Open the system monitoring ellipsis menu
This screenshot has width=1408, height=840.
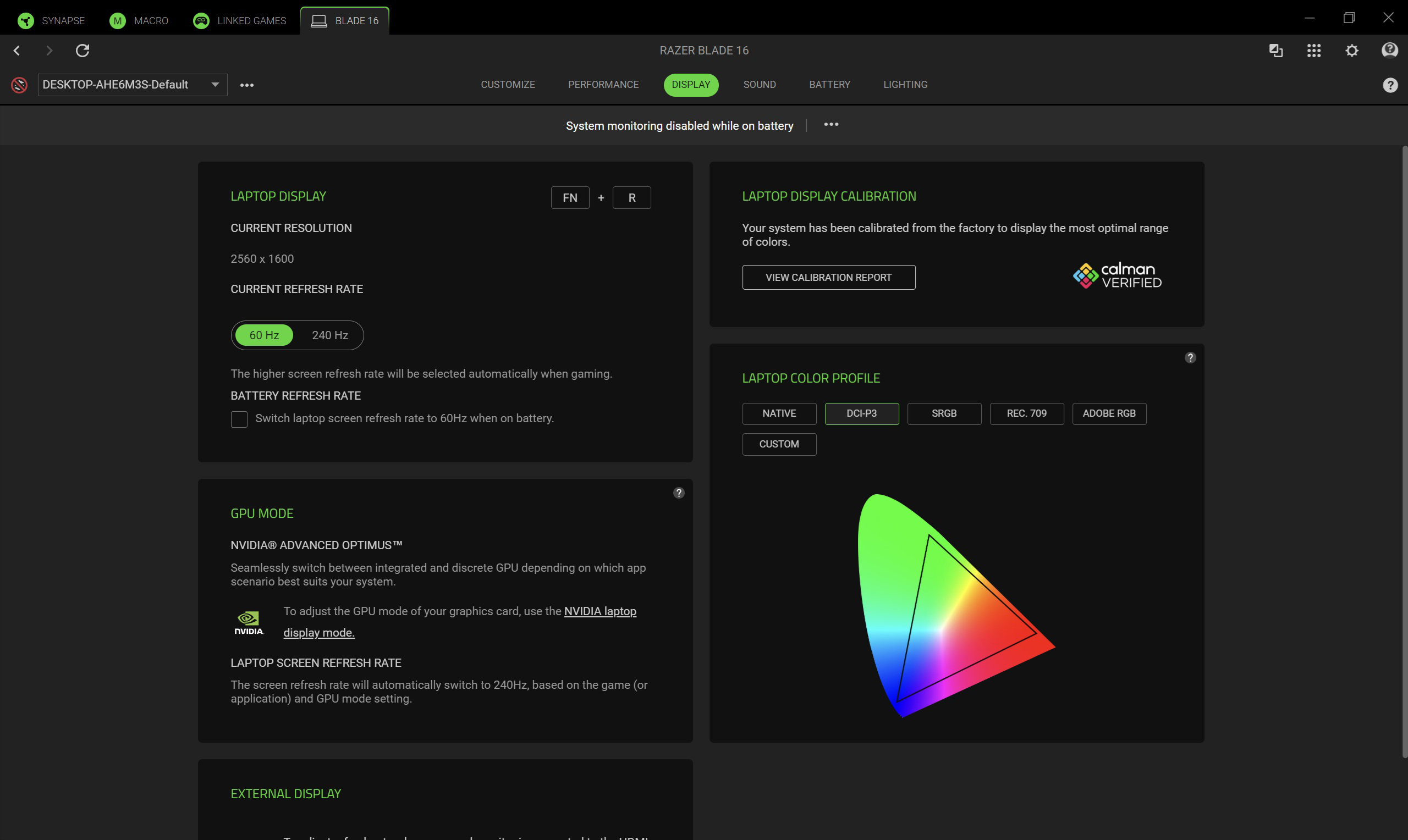tap(831, 125)
